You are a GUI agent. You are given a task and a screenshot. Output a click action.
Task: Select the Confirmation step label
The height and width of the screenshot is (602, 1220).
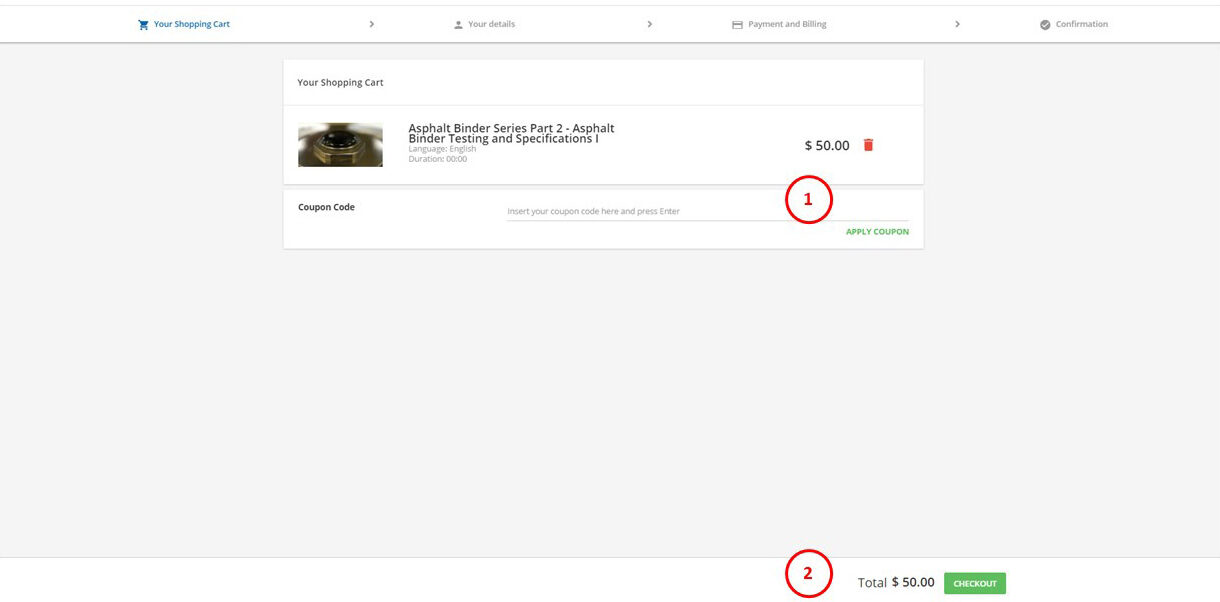1081,24
